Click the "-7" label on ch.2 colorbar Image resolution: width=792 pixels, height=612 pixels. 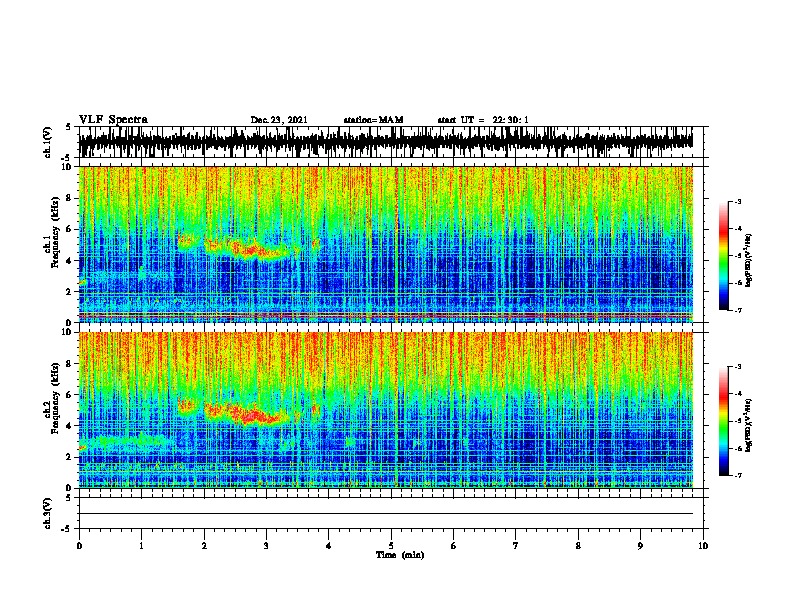point(737,475)
